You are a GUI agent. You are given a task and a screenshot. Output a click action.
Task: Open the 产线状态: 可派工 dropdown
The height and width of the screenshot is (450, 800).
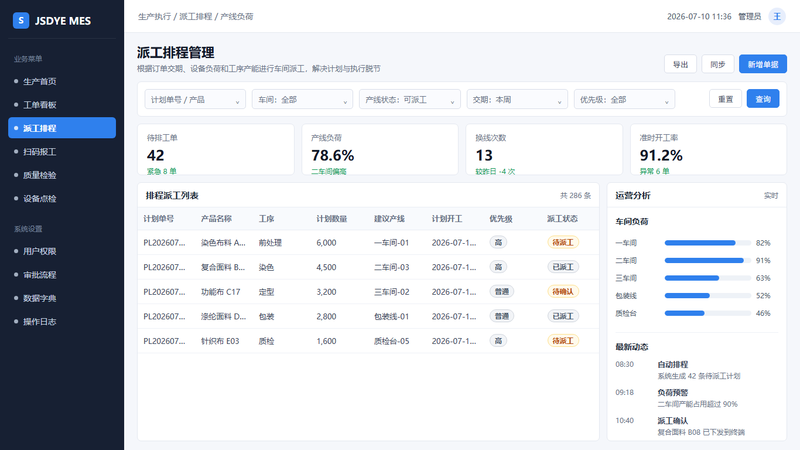pyautogui.click(x=410, y=99)
